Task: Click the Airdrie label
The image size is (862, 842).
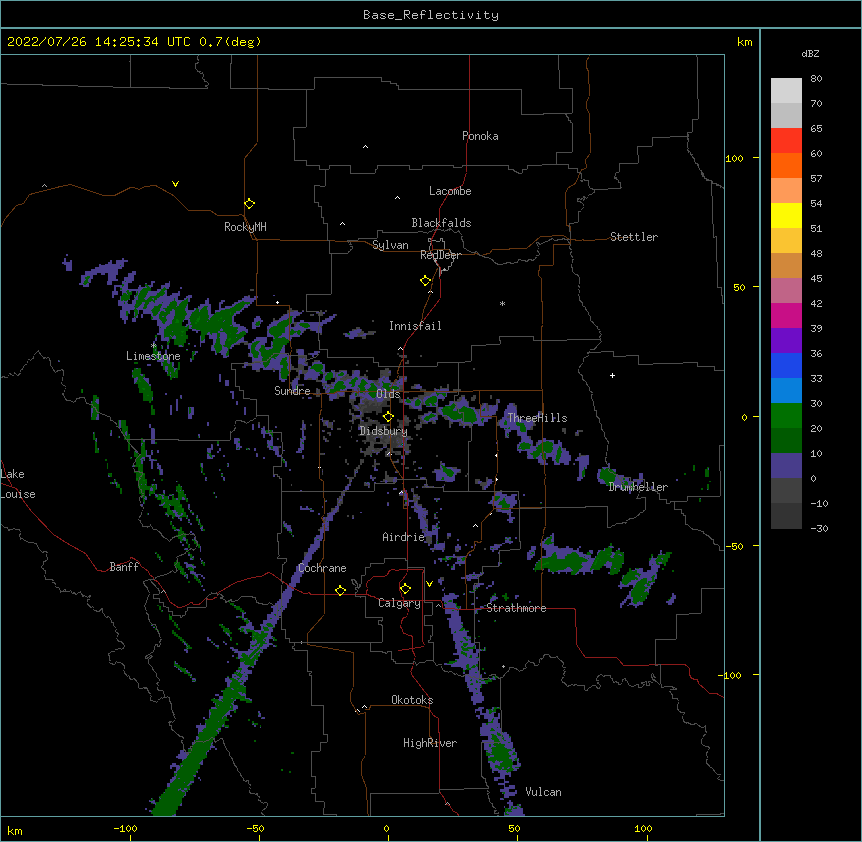Action: pos(404,537)
